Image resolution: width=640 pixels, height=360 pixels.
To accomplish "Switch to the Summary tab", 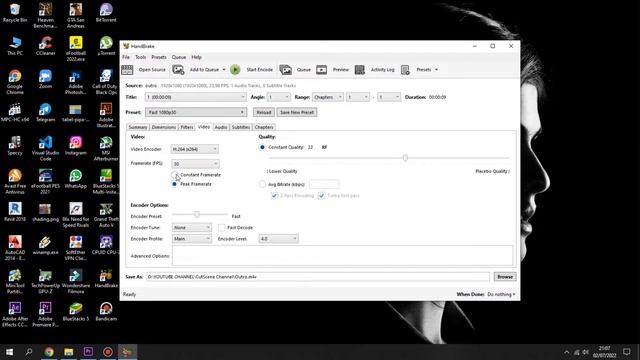I will click(x=138, y=127).
